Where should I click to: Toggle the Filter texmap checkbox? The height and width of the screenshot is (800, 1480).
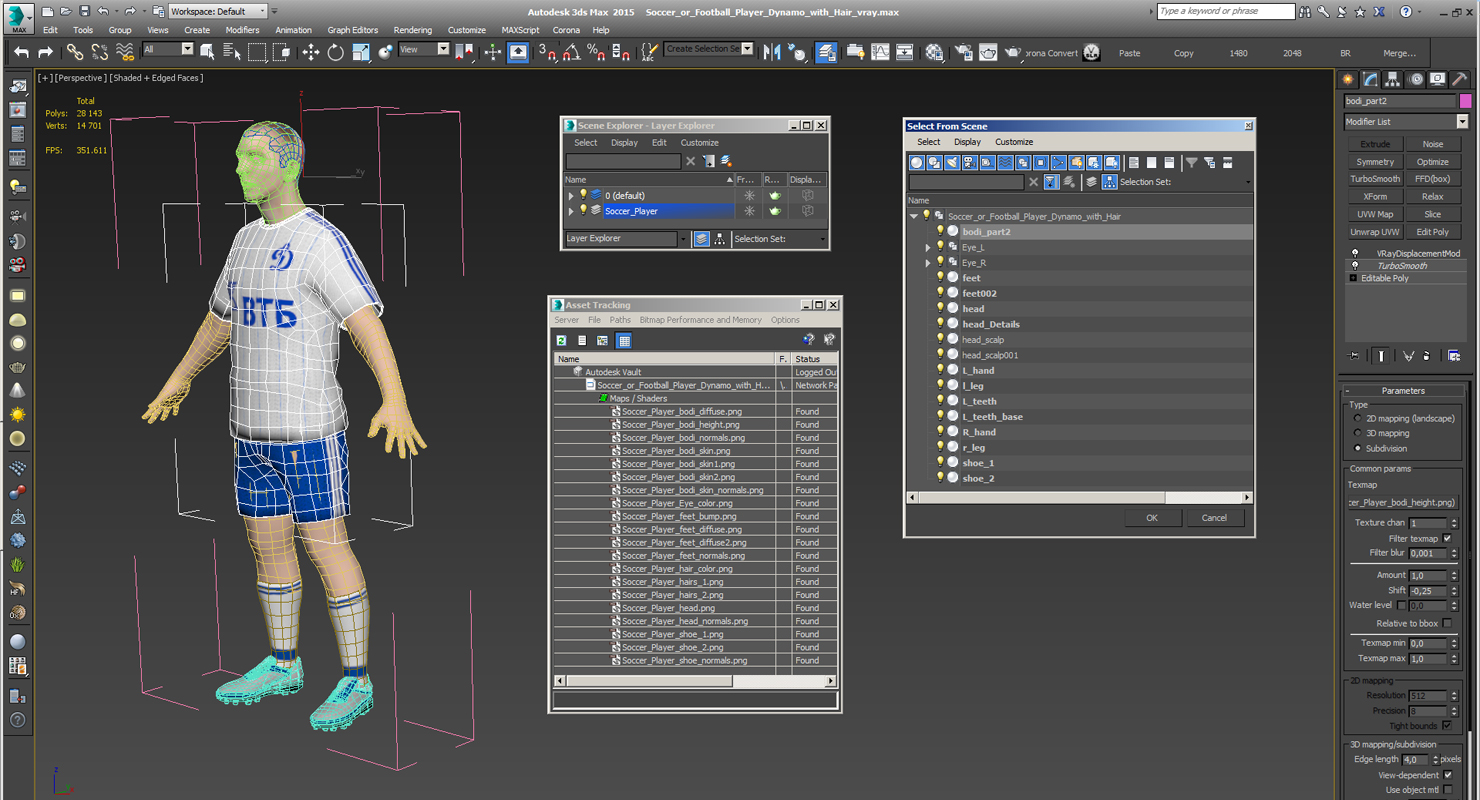(1447, 538)
